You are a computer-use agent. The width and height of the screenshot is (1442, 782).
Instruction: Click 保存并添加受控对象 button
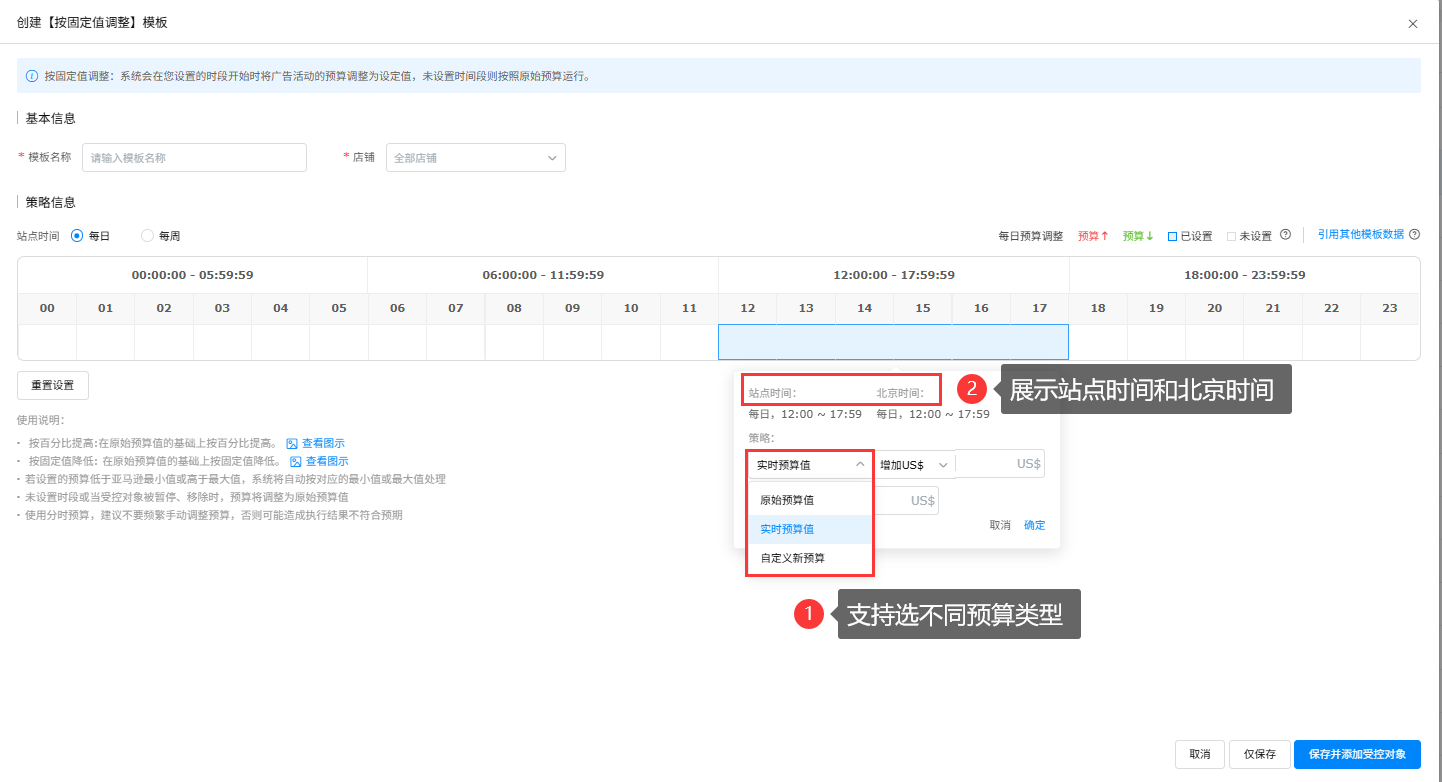tap(1356, 754)
